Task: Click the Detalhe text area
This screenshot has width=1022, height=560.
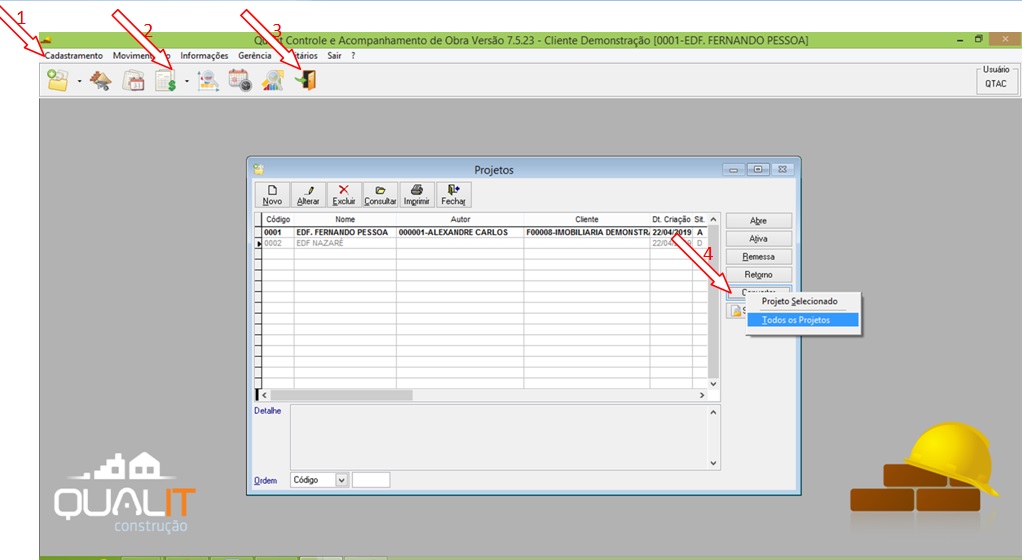Action: [499, 437]
